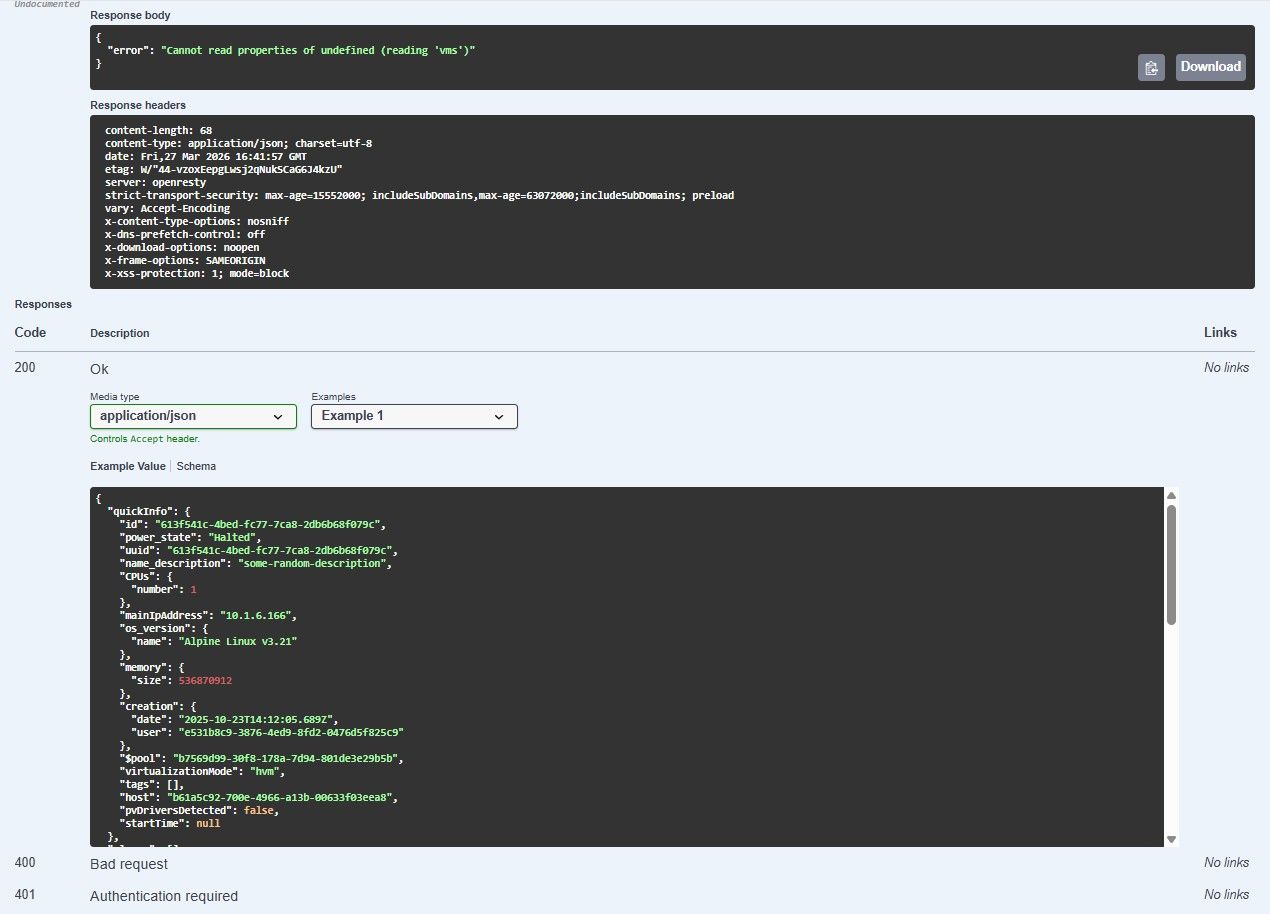Open the Media type application/json dropdown
Viewport: 1270px width, 914px height.
pyautogui.click(x=192, y=416)
